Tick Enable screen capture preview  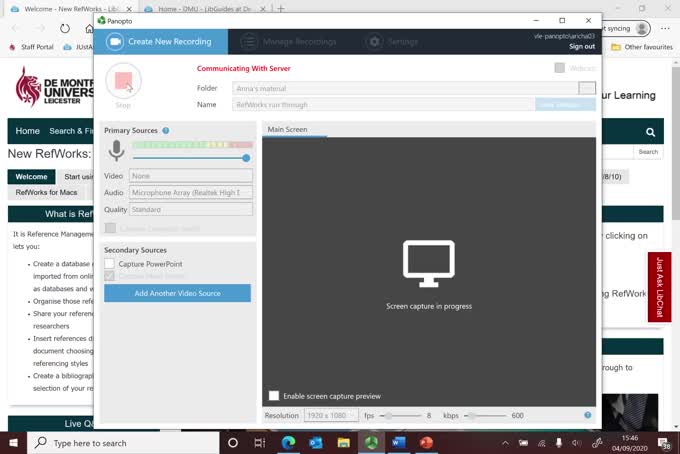point(274,395)
